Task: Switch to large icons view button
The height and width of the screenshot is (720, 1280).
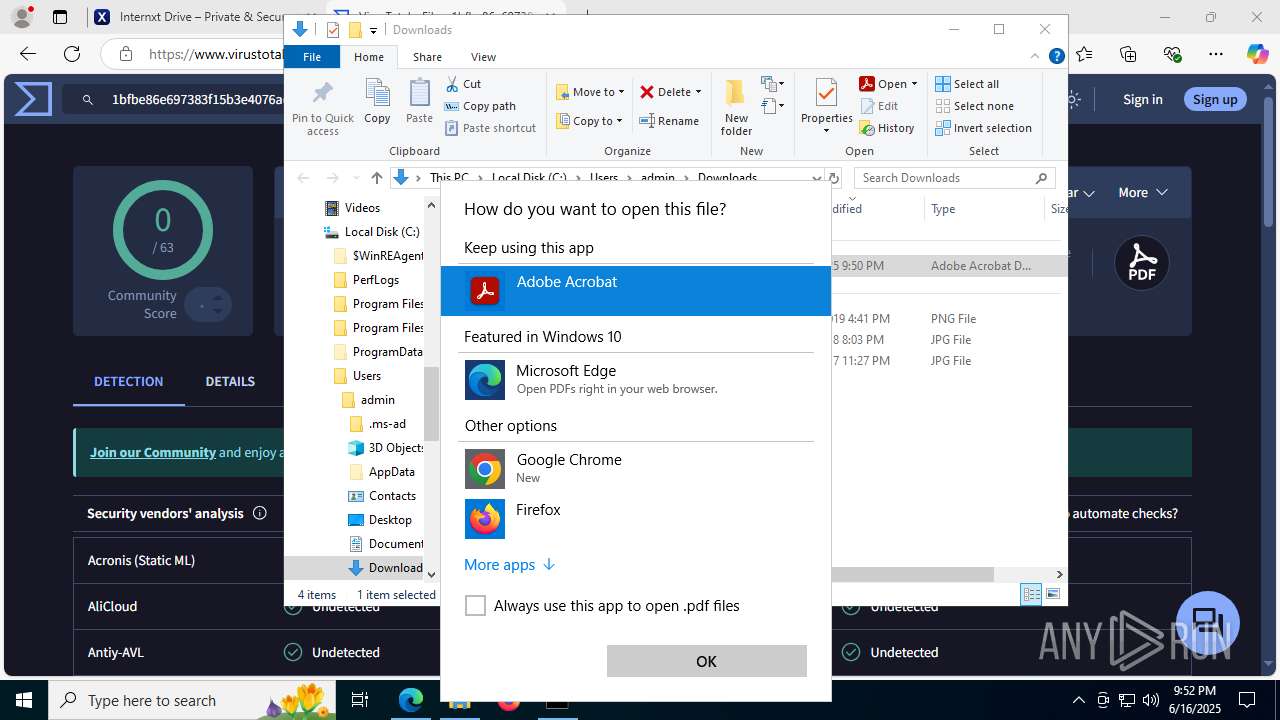Action: (x=1052, y=594)
